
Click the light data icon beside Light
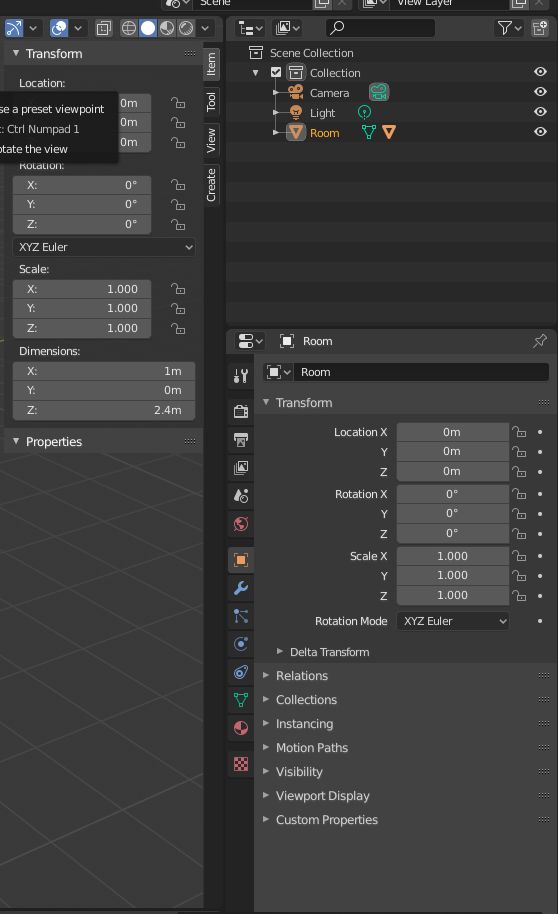pos(364,112)
